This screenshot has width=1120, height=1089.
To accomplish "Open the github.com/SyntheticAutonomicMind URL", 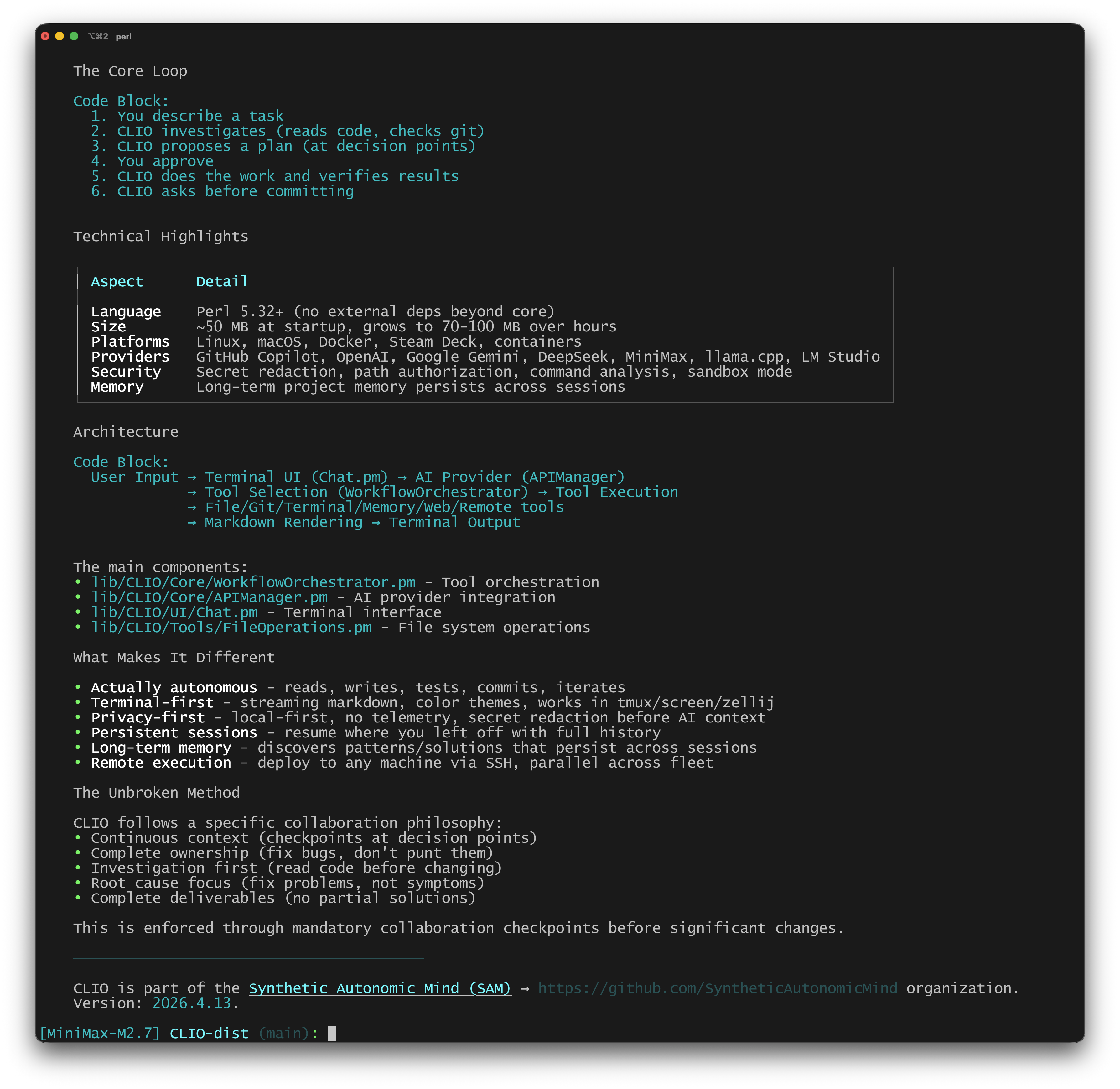I will pos(718,988).
